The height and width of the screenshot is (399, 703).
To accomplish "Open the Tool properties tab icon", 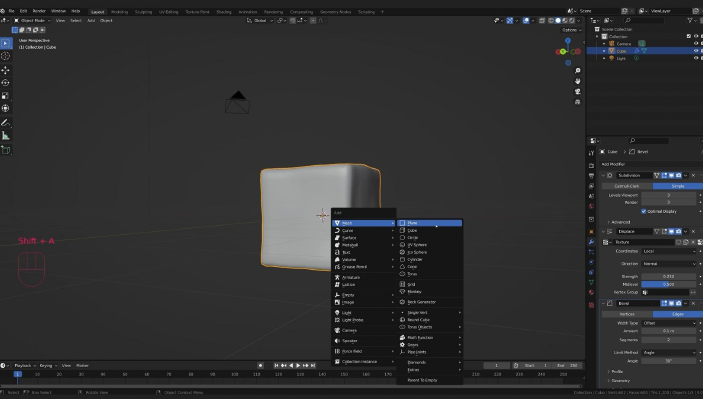I will 591,153.
